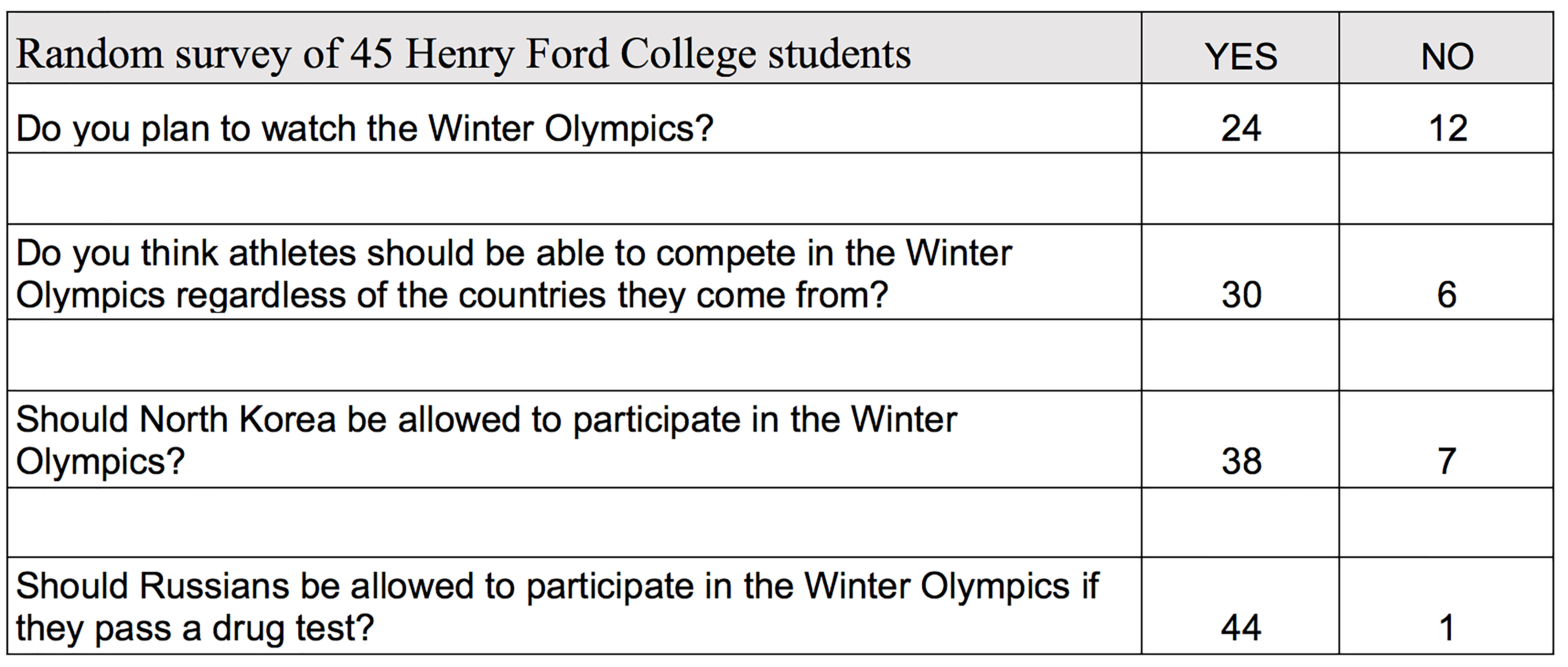Click the Russians drug test question cell
This screenshot has width=1568, height=667.
(574, 605)
